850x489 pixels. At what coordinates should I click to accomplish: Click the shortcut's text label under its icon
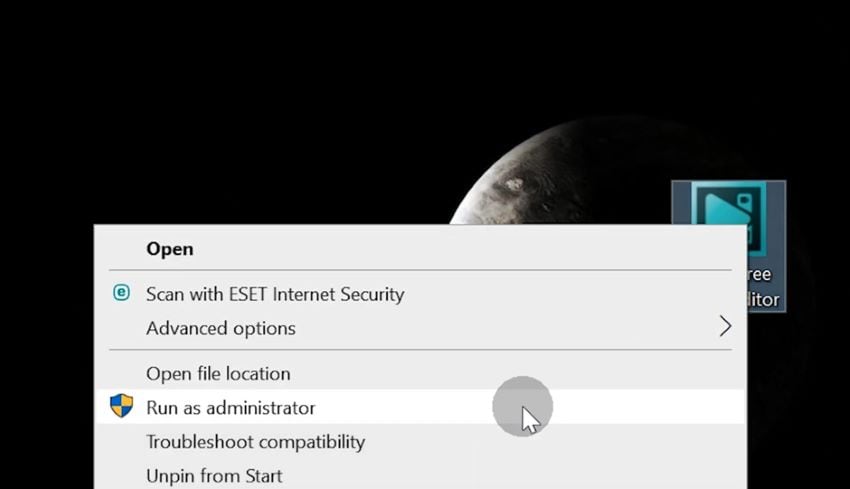763,287
